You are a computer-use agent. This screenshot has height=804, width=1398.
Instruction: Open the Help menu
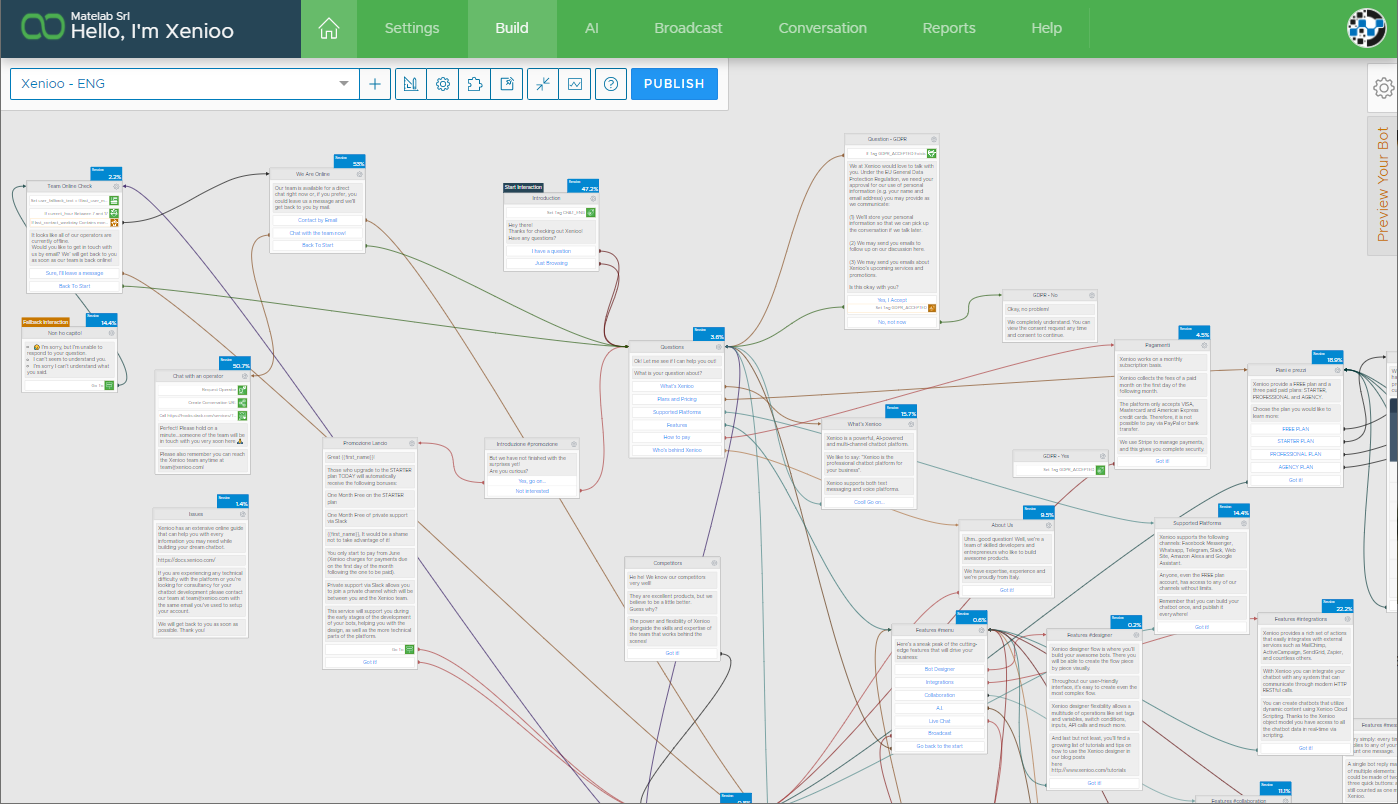coord(1046,28)
